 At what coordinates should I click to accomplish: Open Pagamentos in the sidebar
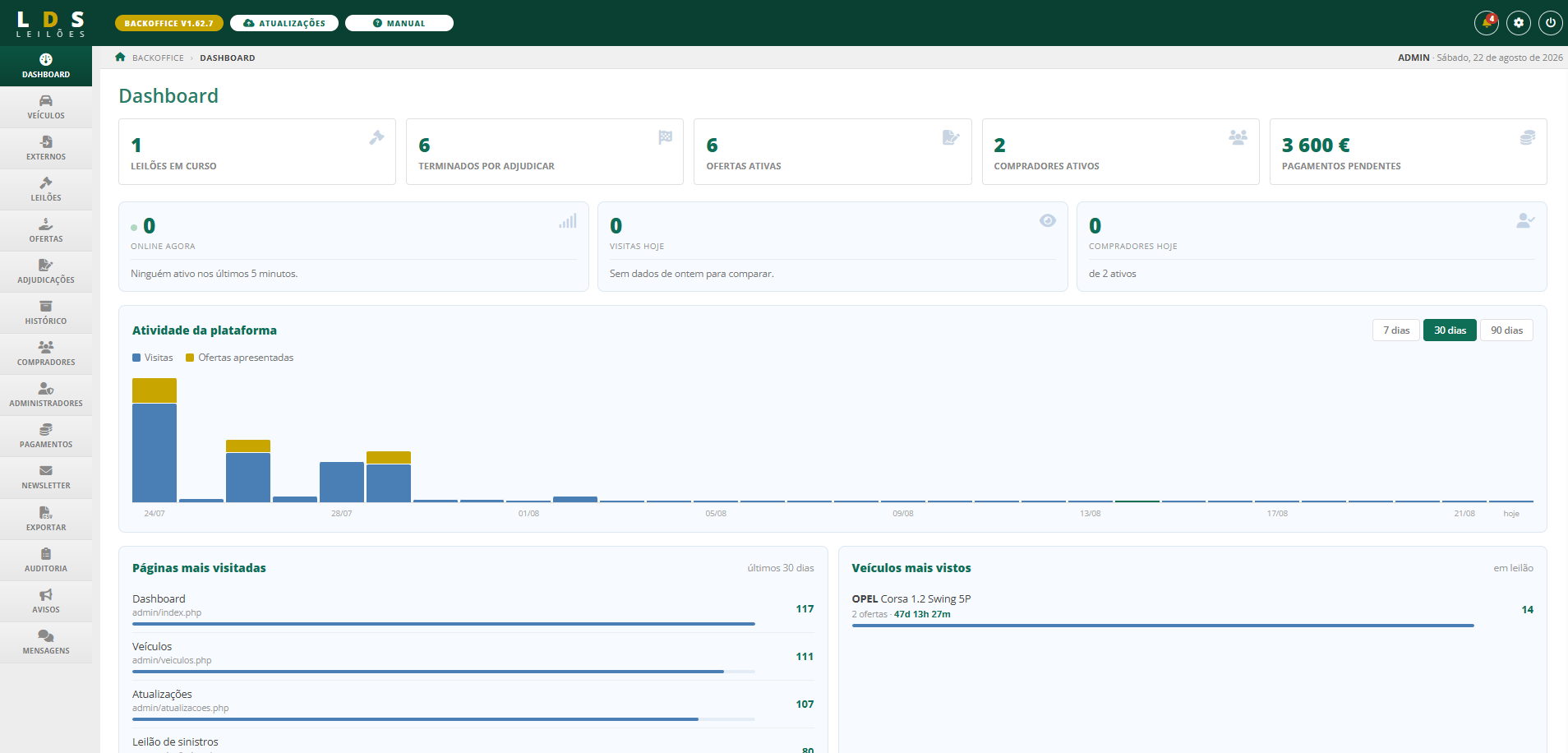click(46, 437)
